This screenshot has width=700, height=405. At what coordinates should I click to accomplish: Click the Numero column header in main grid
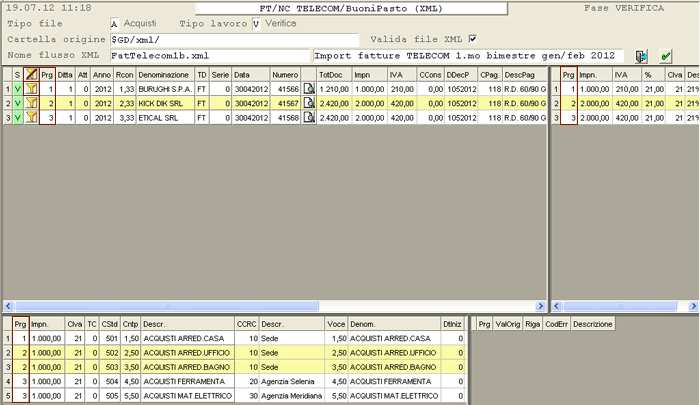click(285, 75)
